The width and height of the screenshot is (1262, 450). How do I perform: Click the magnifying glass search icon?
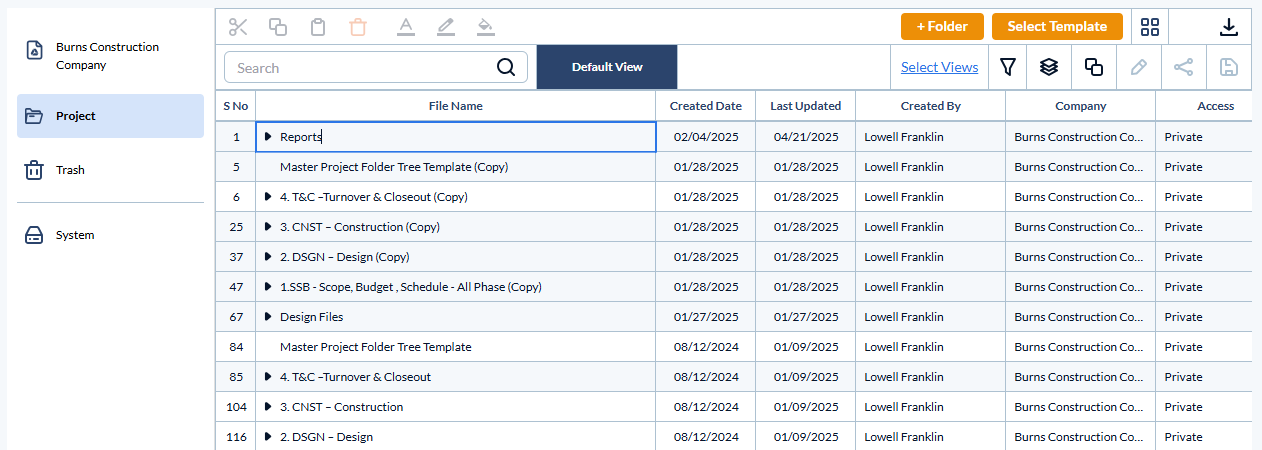(507, 68)
